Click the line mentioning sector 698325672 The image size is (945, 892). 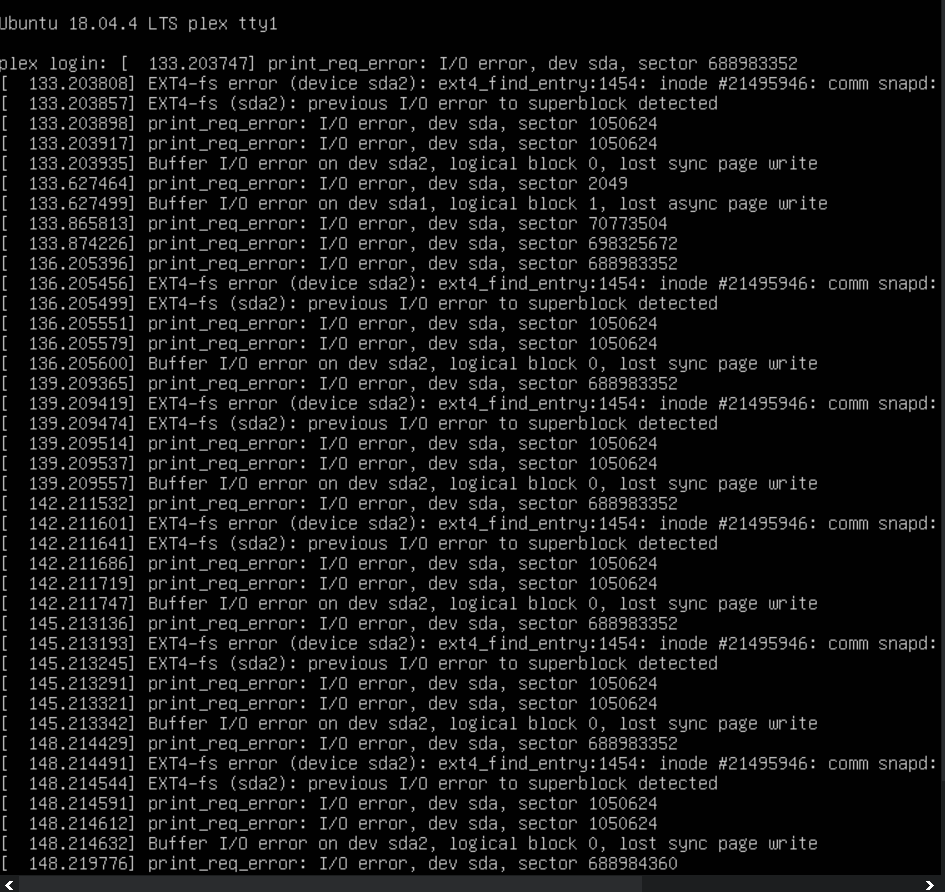pyautogui.click(x=339, y=243)
